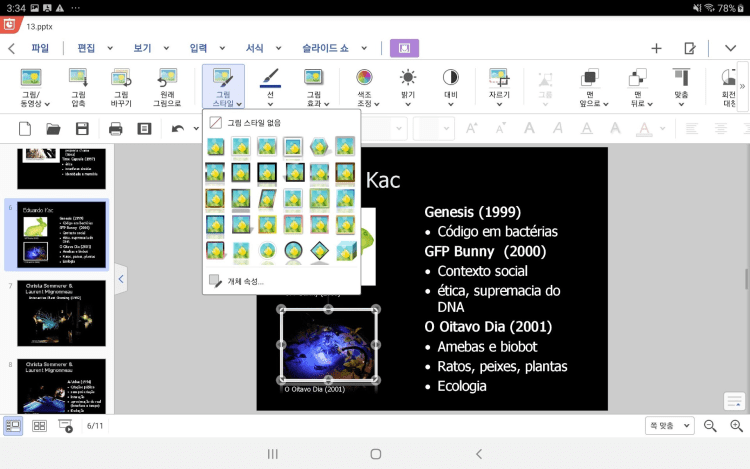Open the 밝기 brightness tool
Viewport: 750px width, 469px height.
click(408, 87)
